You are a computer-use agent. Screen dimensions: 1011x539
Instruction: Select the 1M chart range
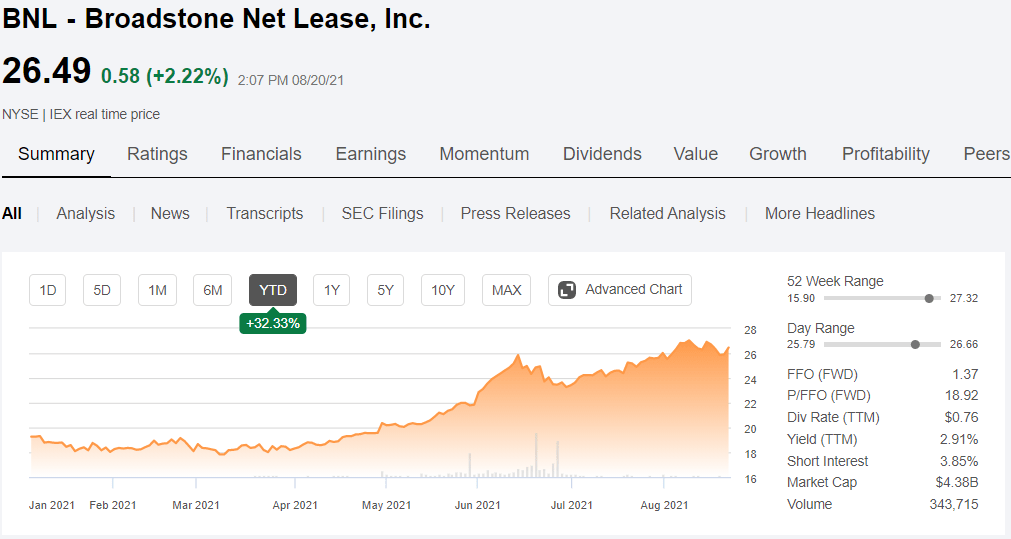click(x=157, y=290)
